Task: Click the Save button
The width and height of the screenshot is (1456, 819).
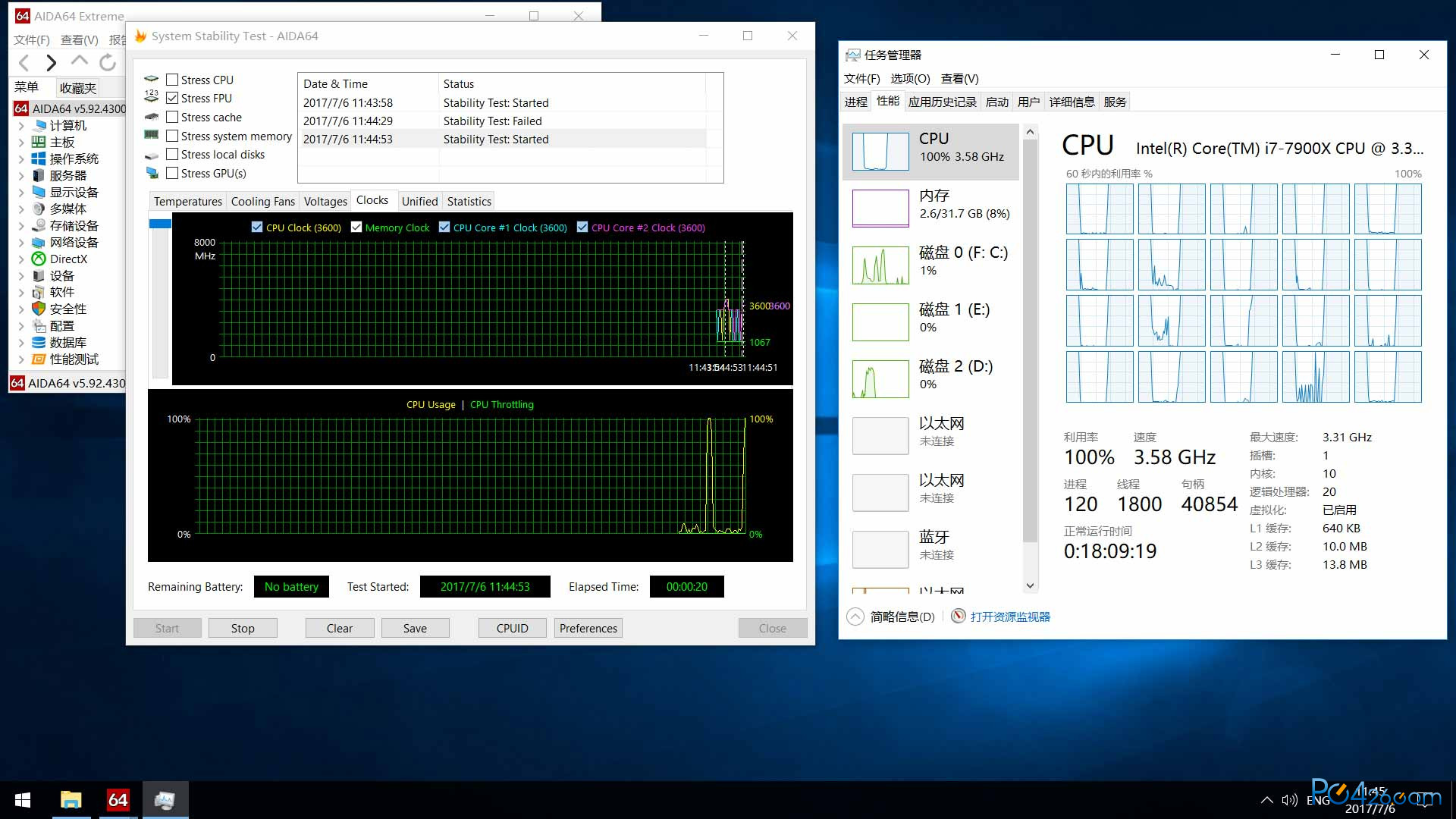Action: coord(415,628)
